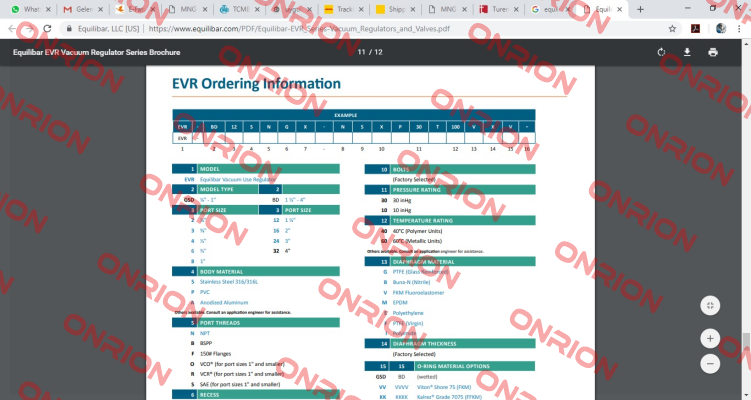
Task: Click the BOLTS section header
Action: pos(450,169)
